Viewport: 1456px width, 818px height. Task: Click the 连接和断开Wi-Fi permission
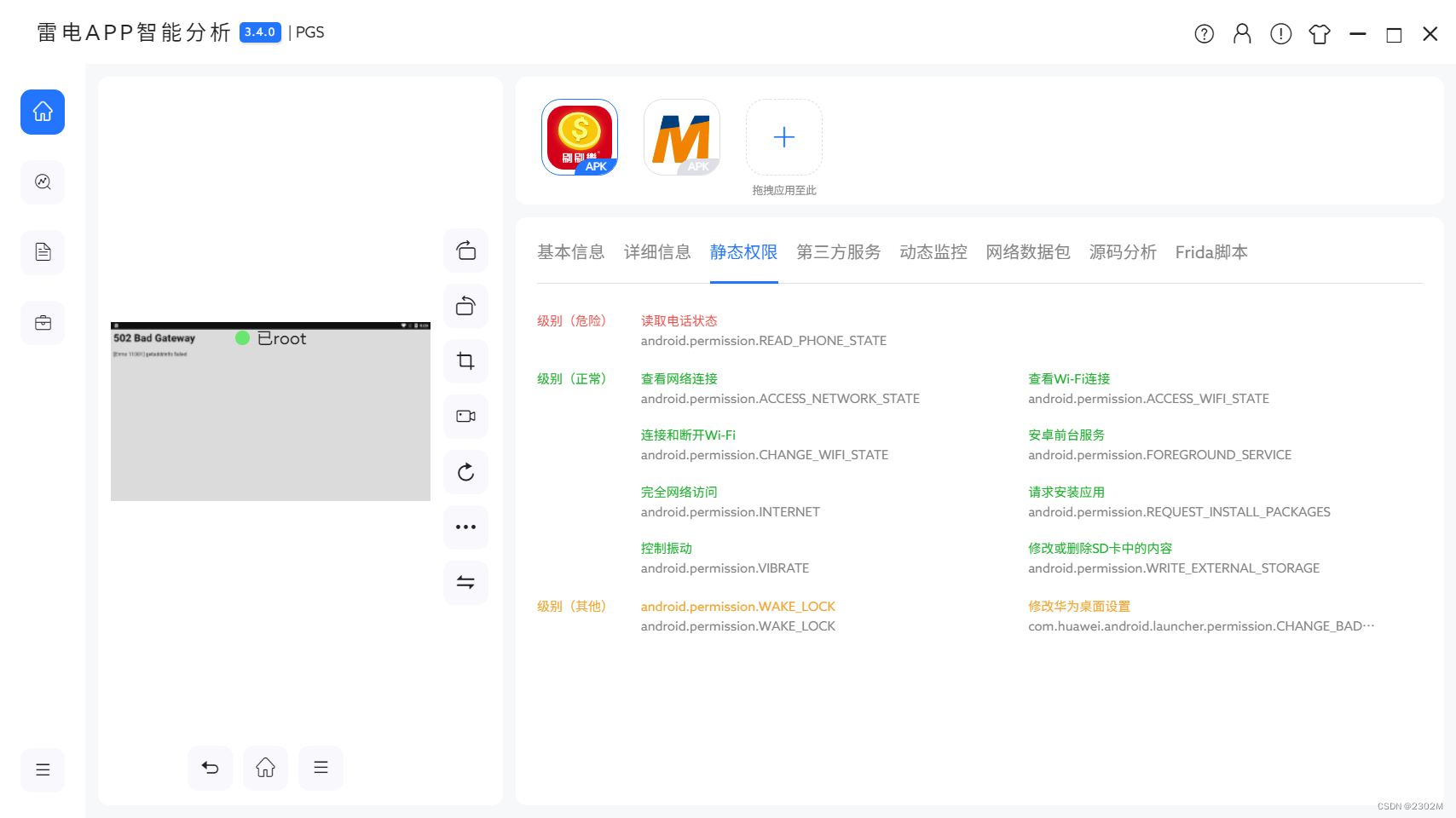[x=688, y=435]
